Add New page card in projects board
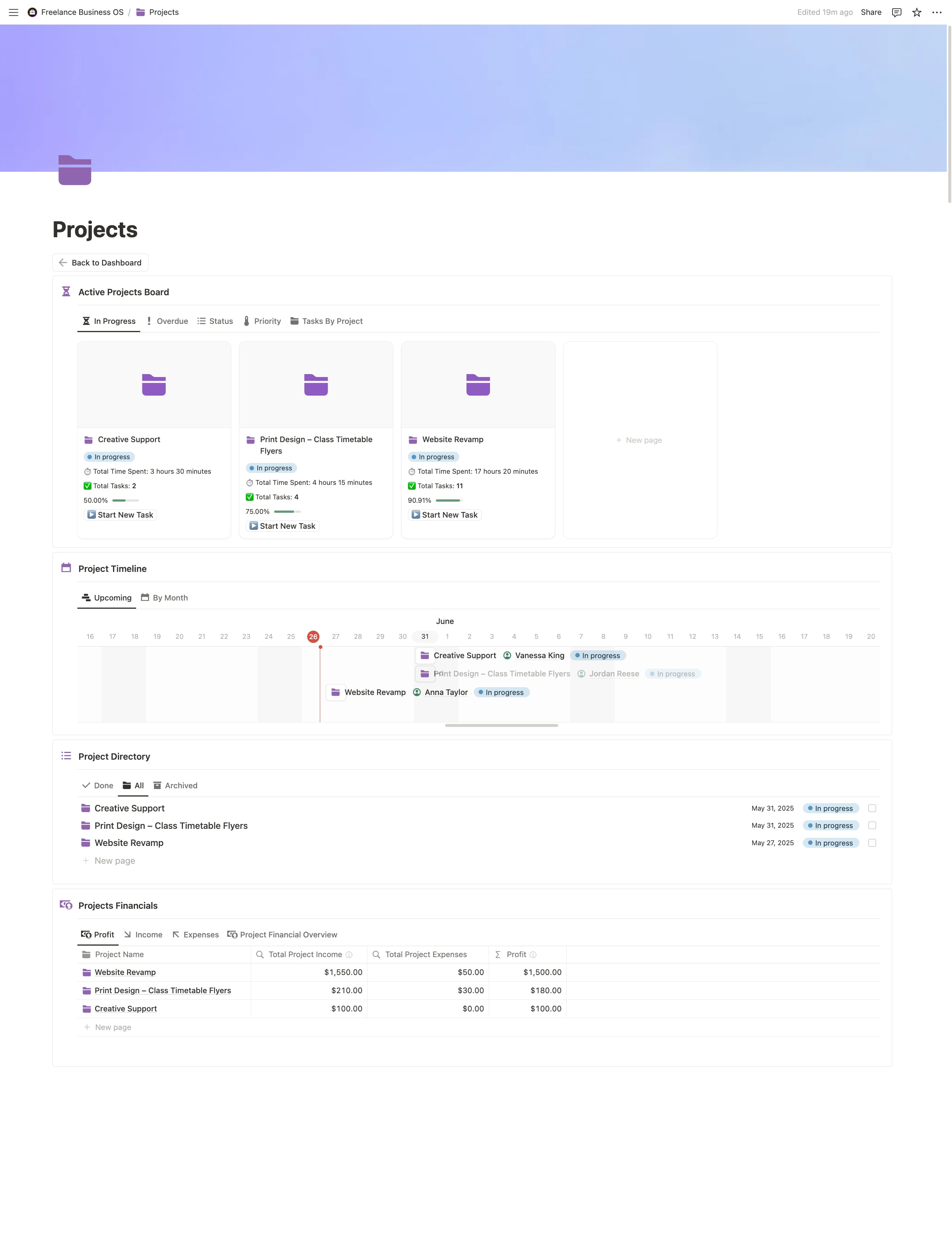Viewport: 952px width, 1236px height. coord(640,440)
